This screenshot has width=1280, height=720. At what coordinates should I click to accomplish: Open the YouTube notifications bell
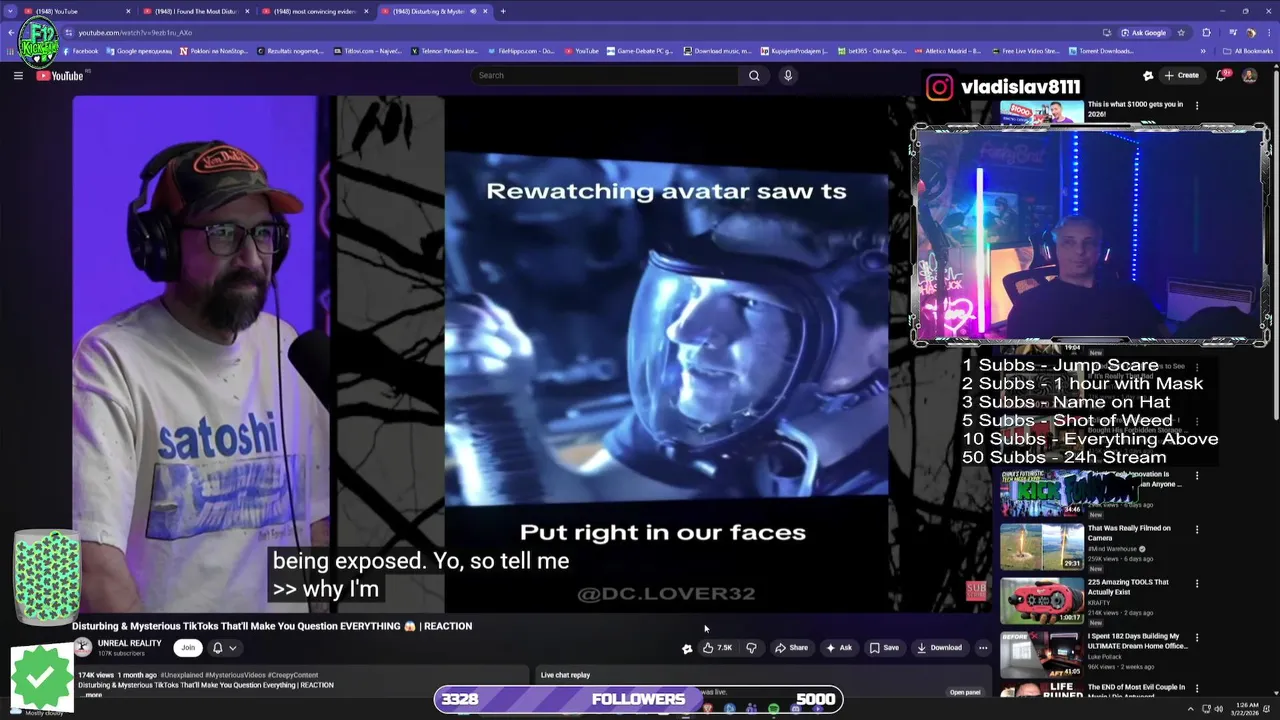pyautogui.click(x=1222, y=75)
